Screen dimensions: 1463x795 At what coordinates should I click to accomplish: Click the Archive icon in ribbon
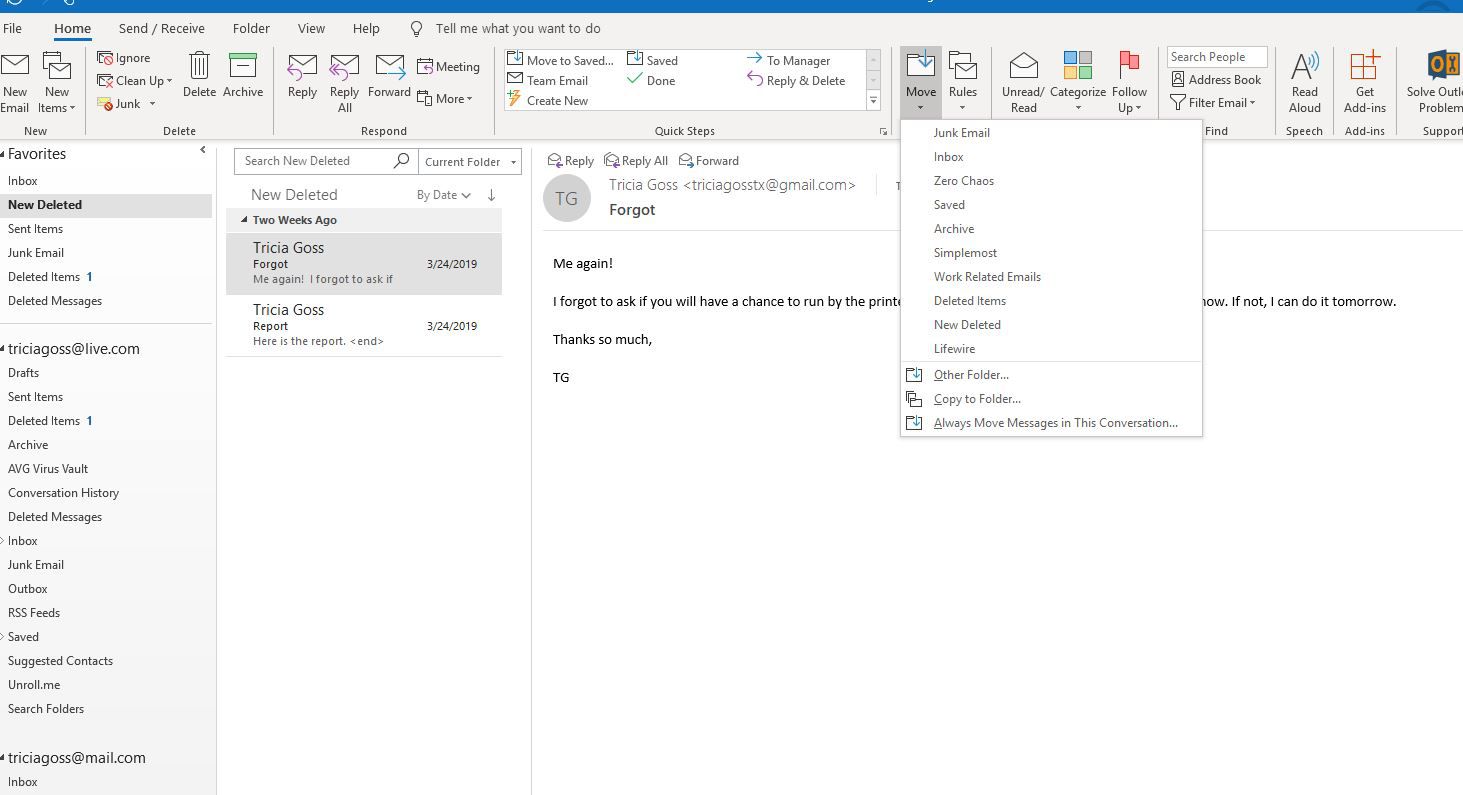coord(243,66)
